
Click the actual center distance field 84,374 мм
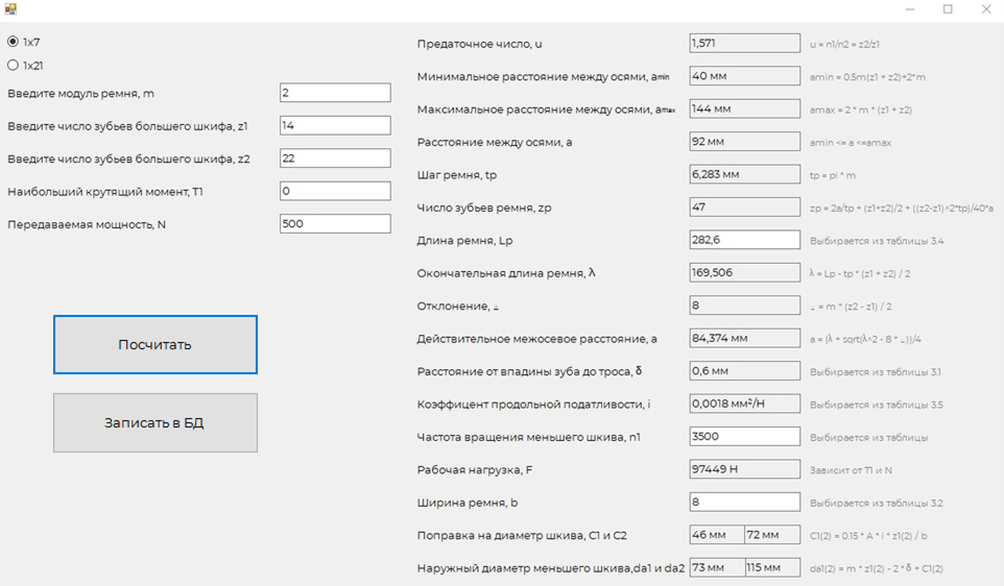point(745,338)
